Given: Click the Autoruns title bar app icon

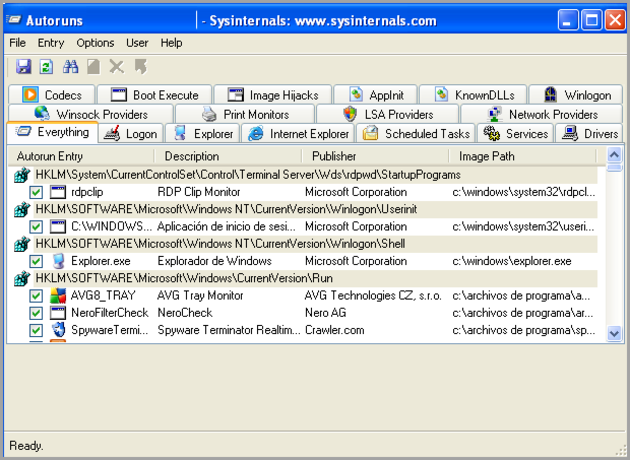Looking at the screenshot, I should click(14, 19).
